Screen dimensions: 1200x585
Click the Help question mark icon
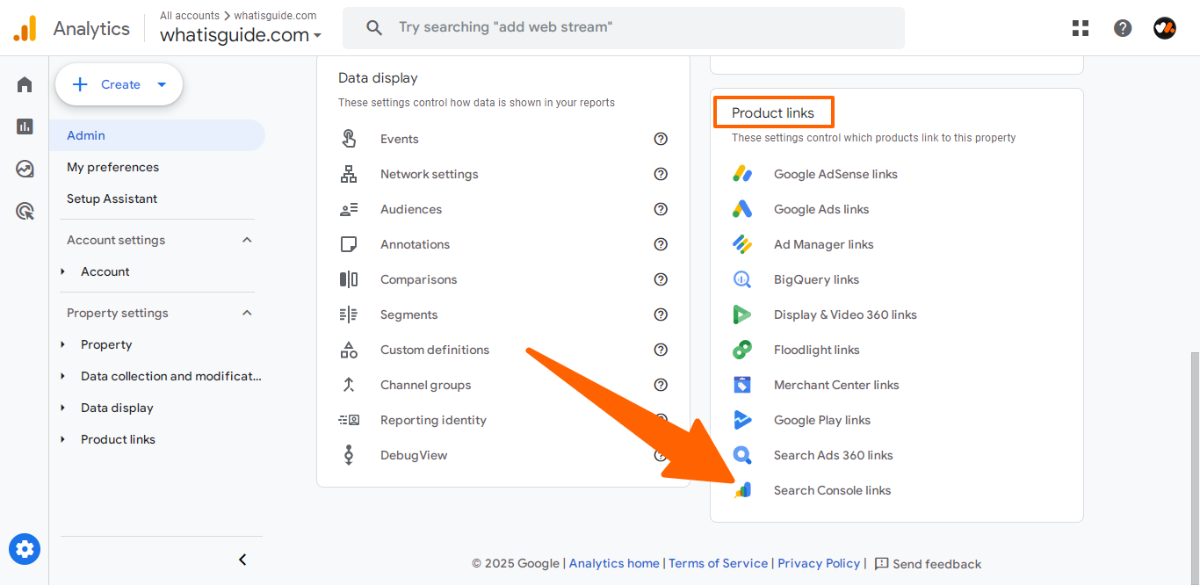pyautogui.click(x=1123, y=28)
